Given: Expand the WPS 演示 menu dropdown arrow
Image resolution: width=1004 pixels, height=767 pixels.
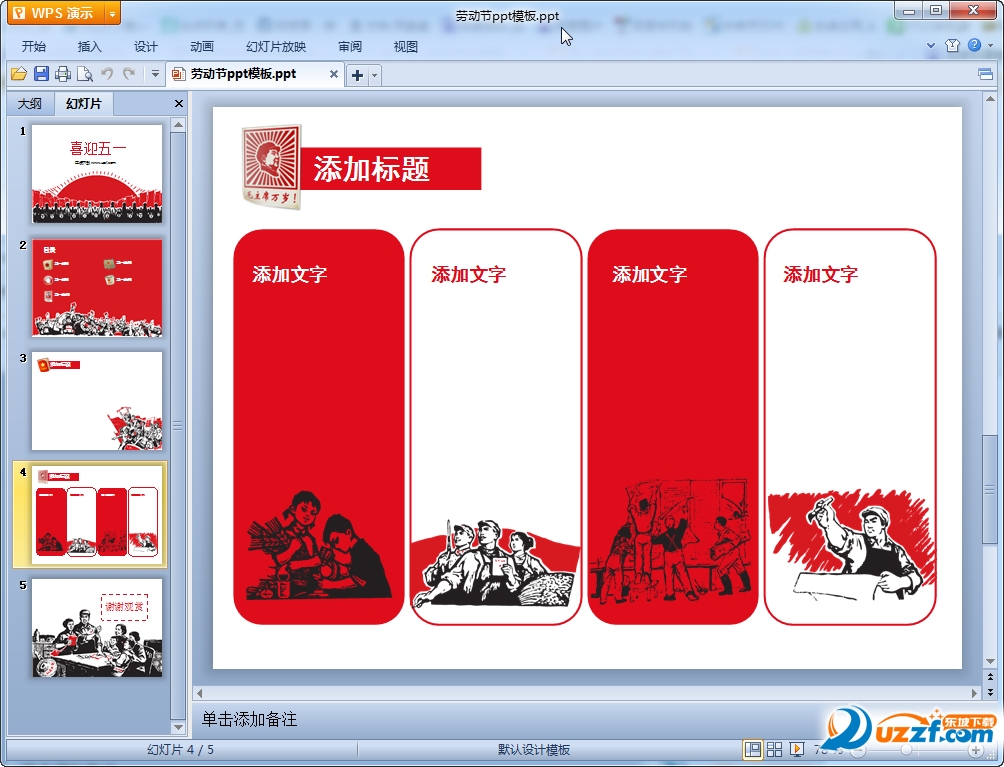Looking at the screenshot, I should tap(112, 13).
